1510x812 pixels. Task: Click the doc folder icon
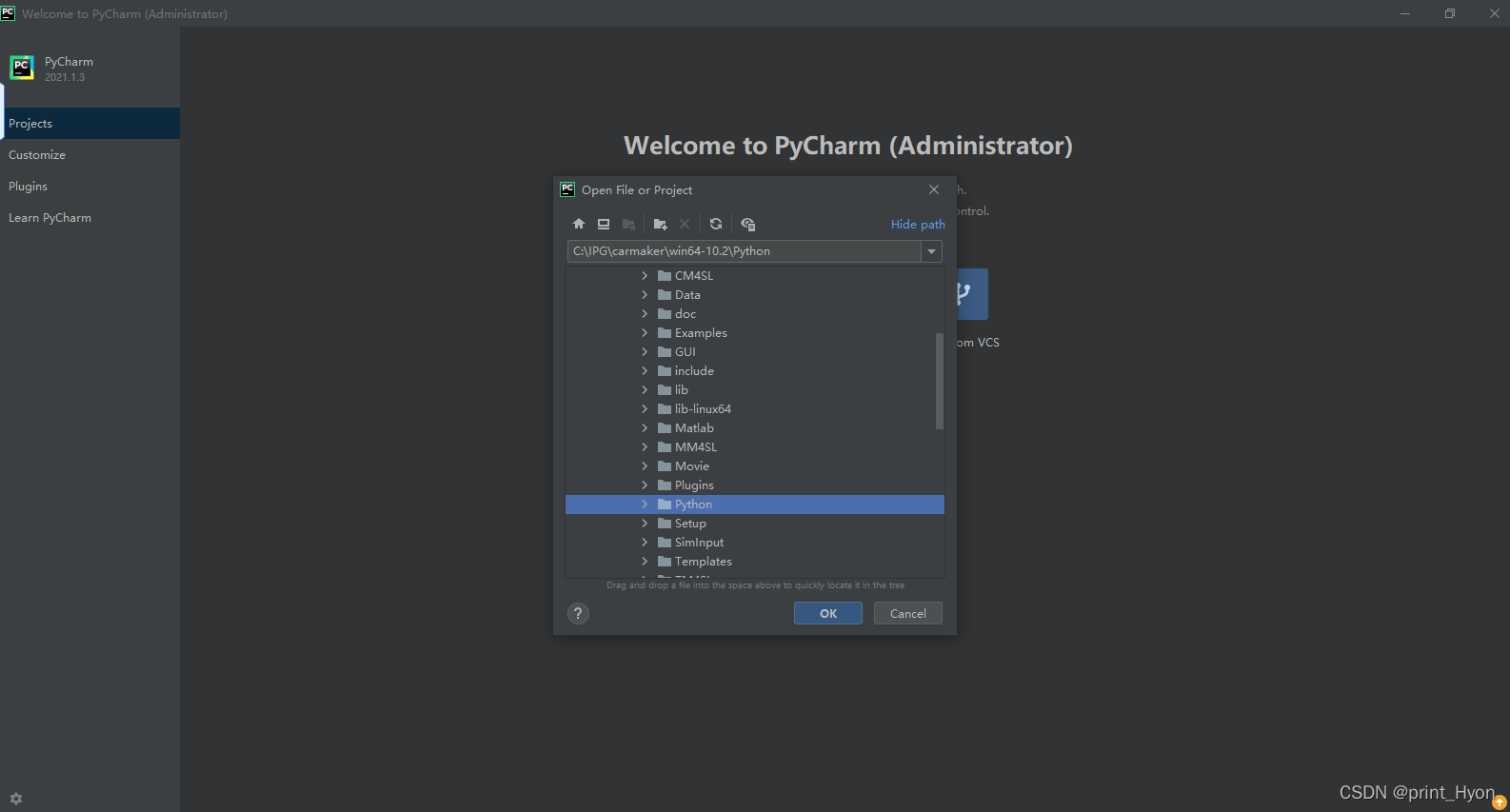(x=665, y=314)
